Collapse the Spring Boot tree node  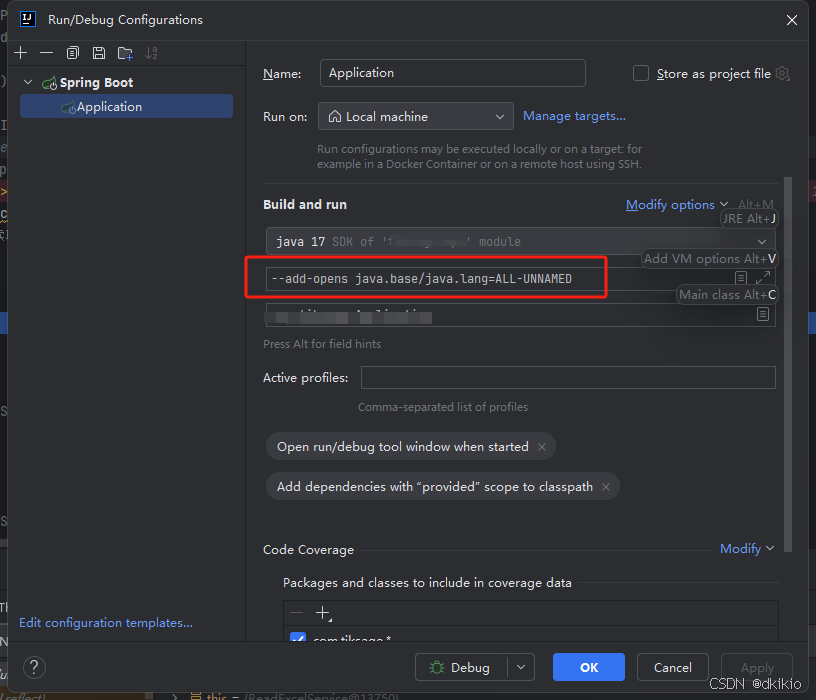(28, 82)
